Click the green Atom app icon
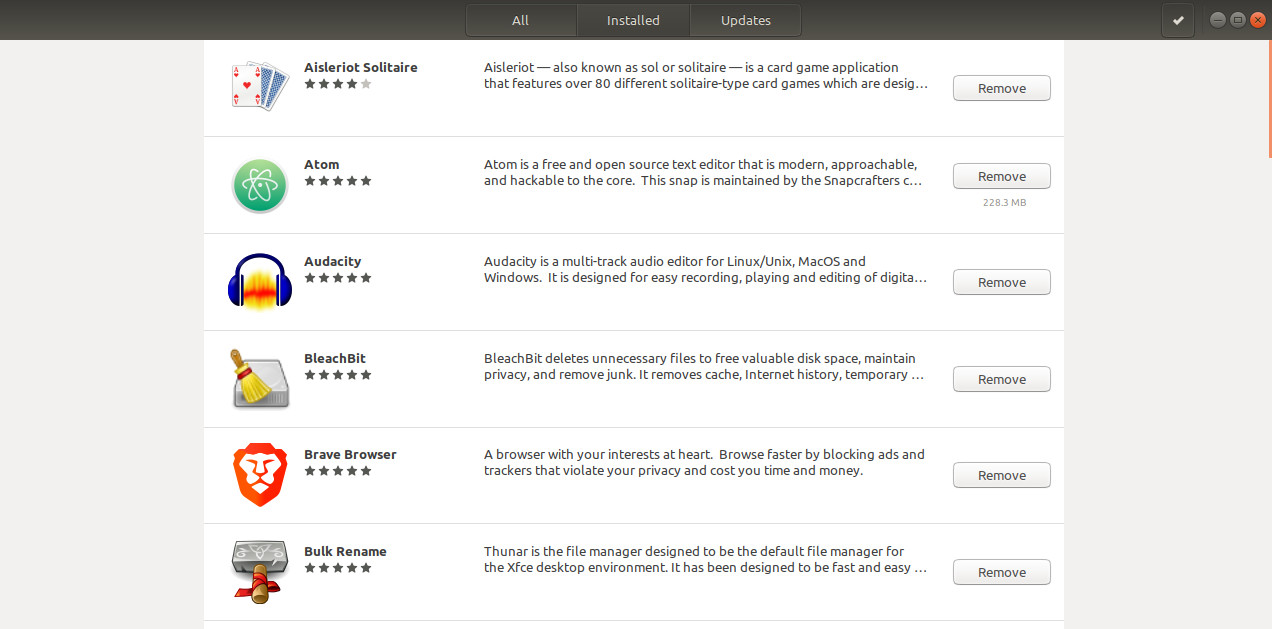1272x629 pixels. [x=260, y=185]
